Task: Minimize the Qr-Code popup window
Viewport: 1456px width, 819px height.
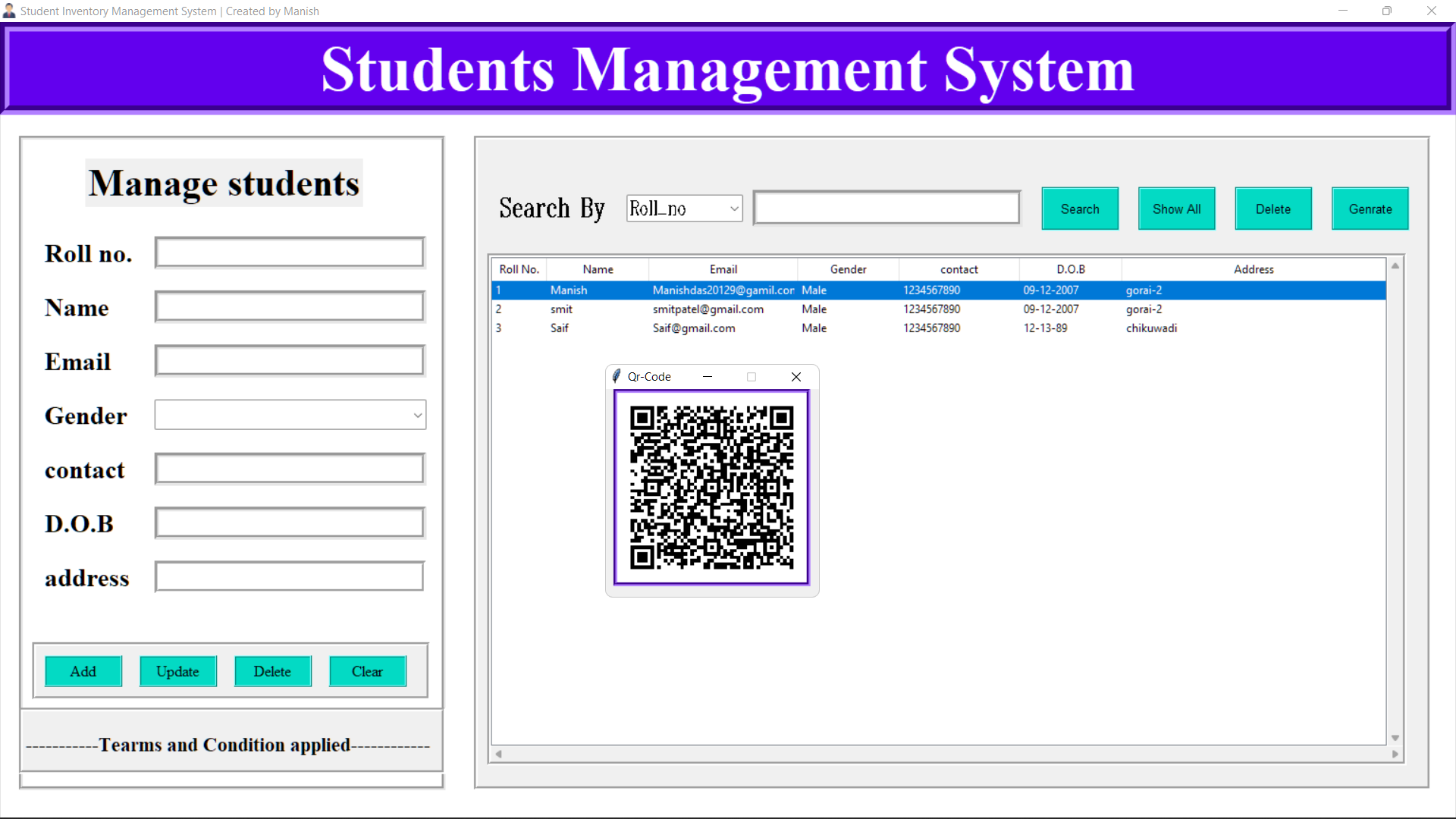Action: point(707,376)
